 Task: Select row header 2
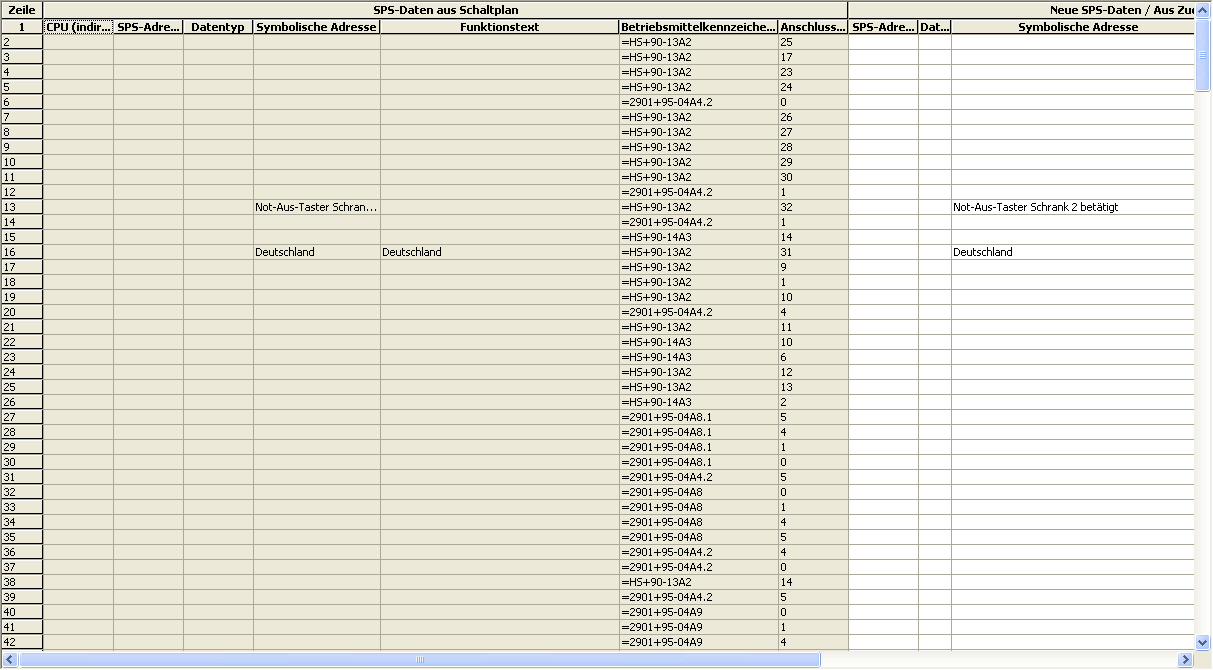point(21,42)
